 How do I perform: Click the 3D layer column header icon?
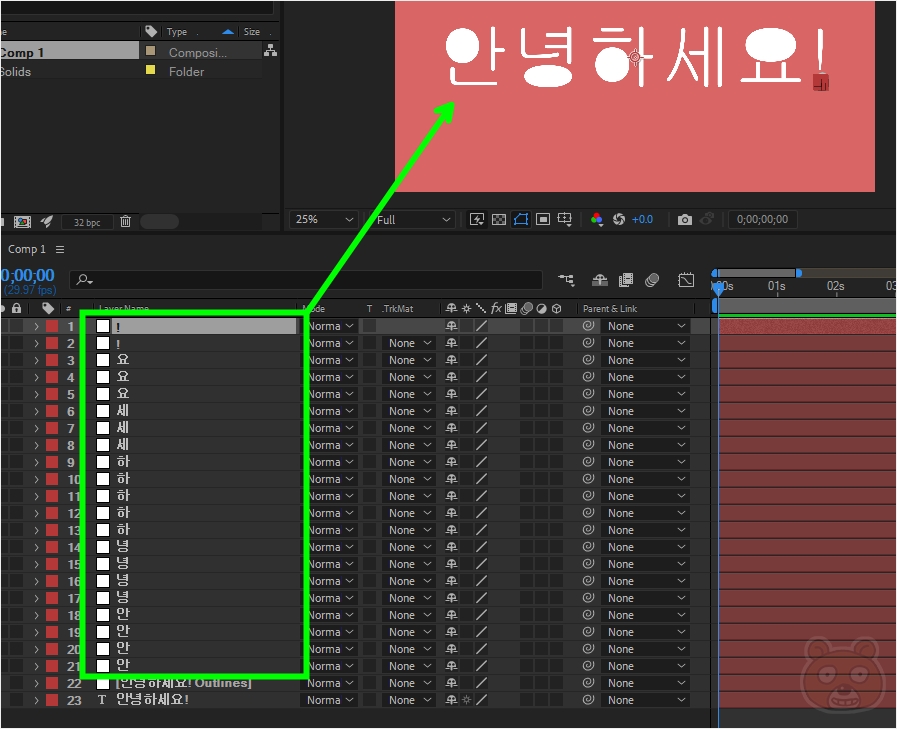click(x=557, y=309)
